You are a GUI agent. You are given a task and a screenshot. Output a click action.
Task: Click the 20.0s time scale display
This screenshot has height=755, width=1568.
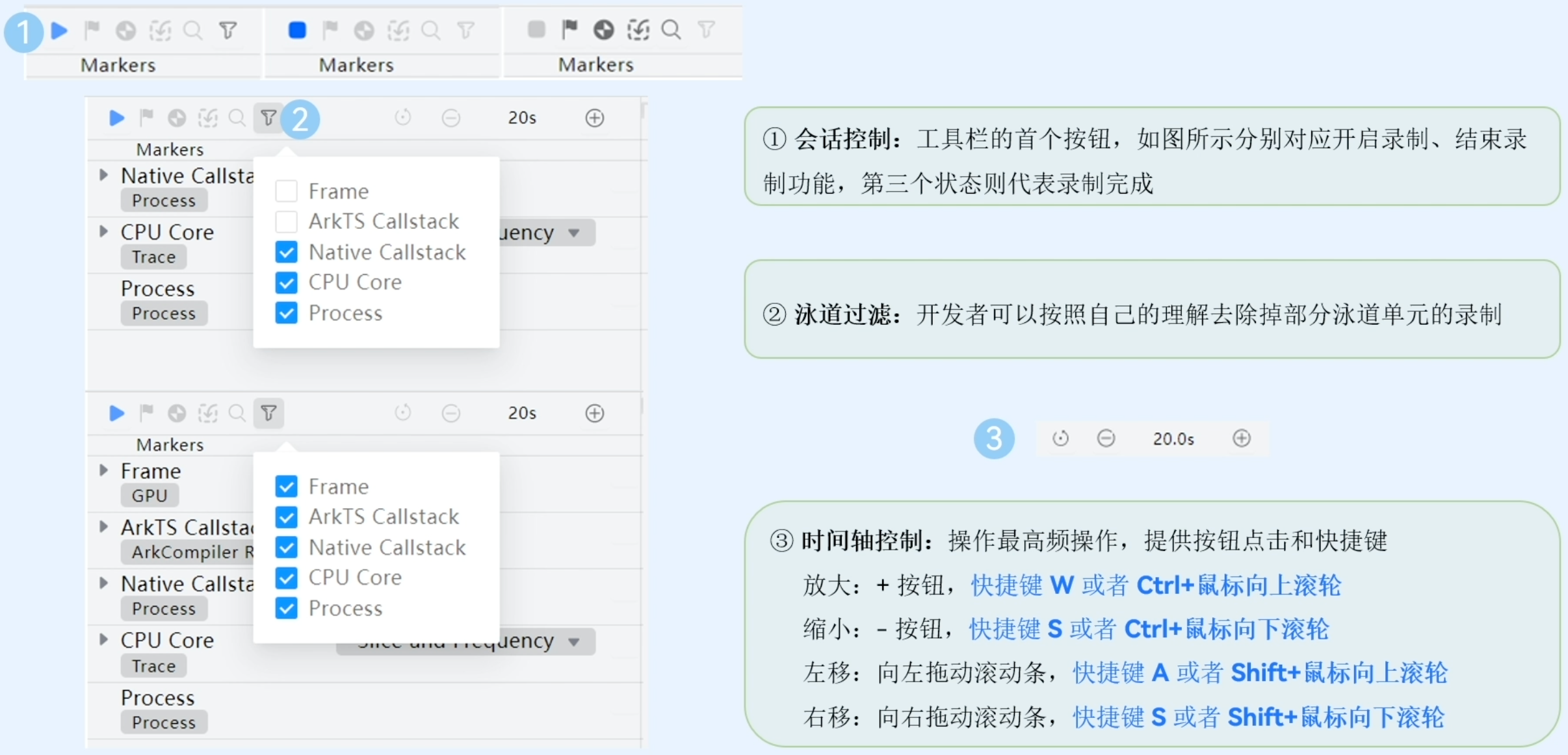[x=1173, y=439]
